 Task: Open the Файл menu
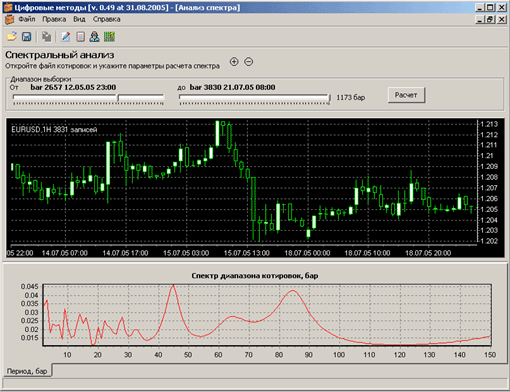[27, 19]
